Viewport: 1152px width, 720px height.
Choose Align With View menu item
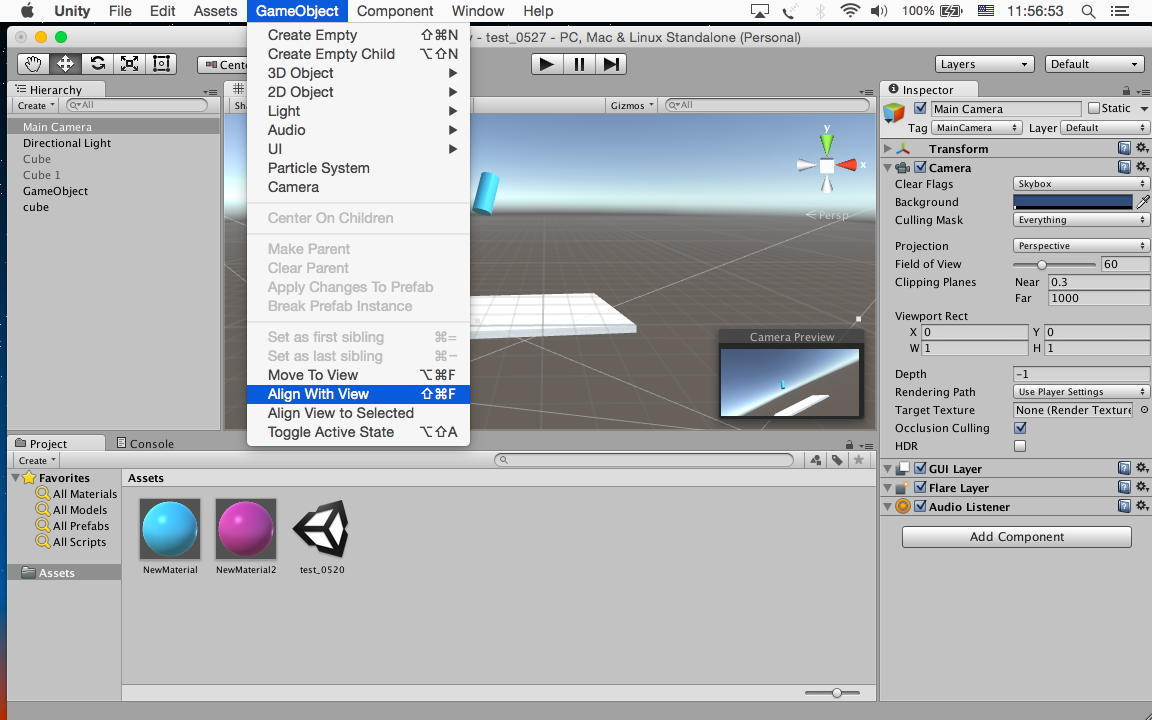pos(359,394)
